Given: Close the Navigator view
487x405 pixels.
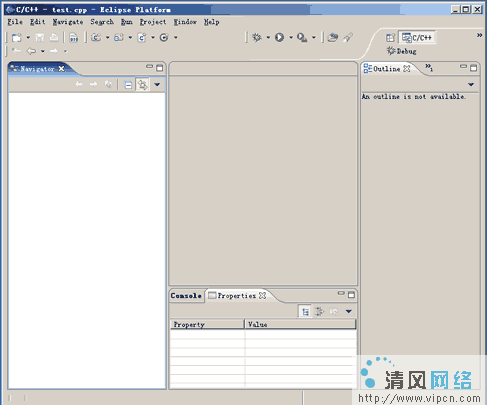Looking at the screenshot, I should point(61,69).
